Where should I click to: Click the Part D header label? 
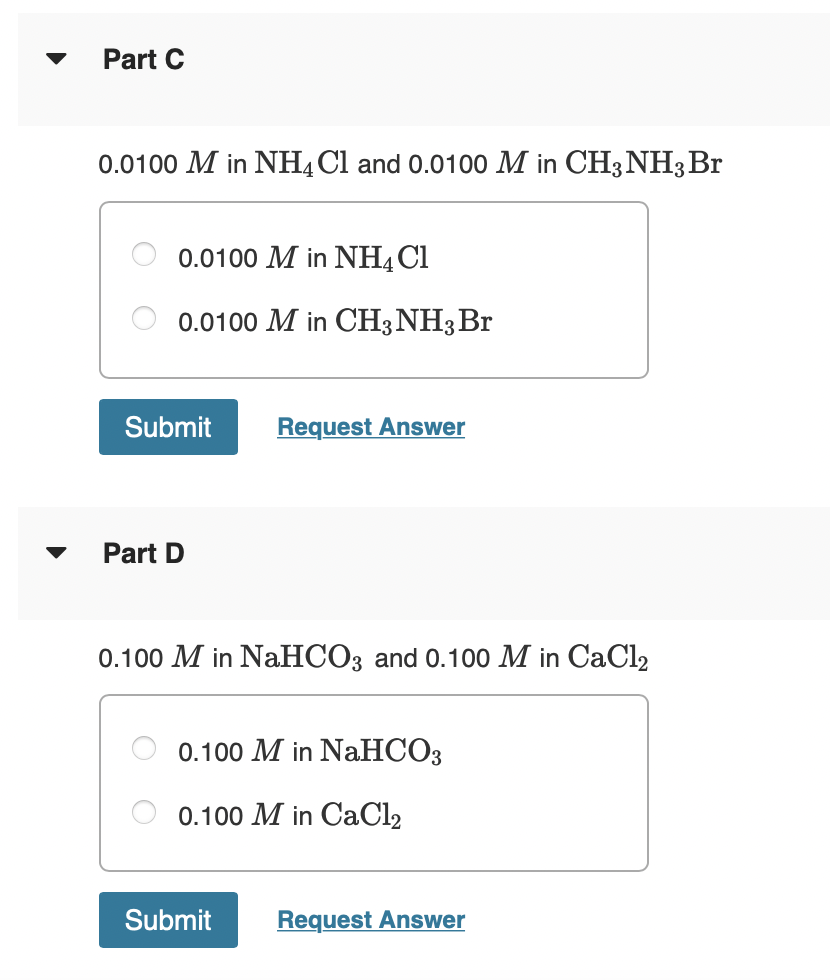[x=143, y=552]
